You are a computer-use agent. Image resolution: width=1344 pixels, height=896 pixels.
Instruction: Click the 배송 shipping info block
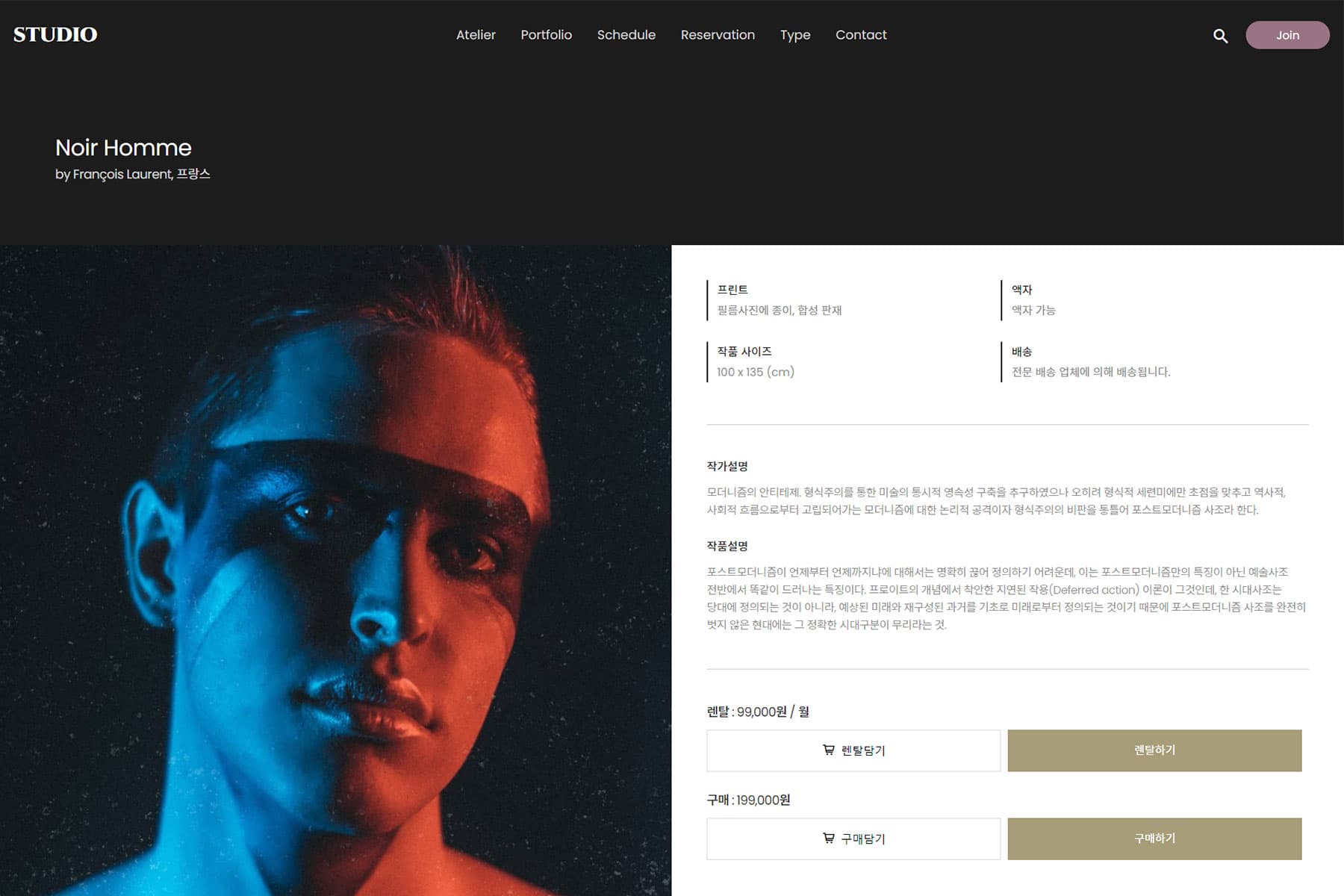click(x=1089, y=361)
